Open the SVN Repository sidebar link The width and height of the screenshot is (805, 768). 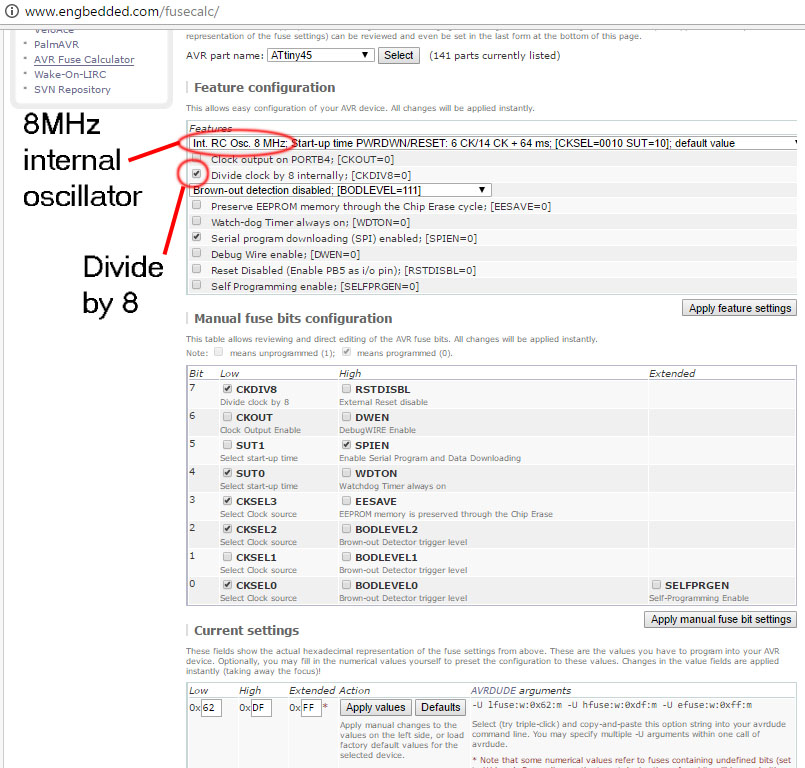[72, 89]
